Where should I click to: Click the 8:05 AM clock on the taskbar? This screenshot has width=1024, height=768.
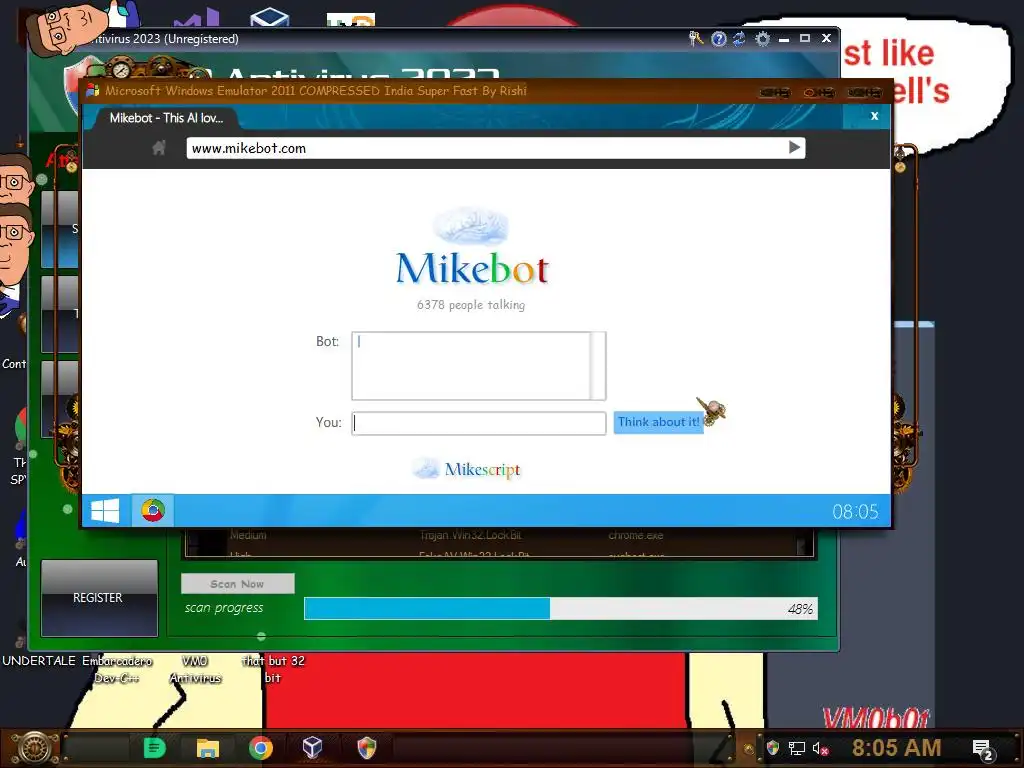pyautogui.click(x=896, y=748)
